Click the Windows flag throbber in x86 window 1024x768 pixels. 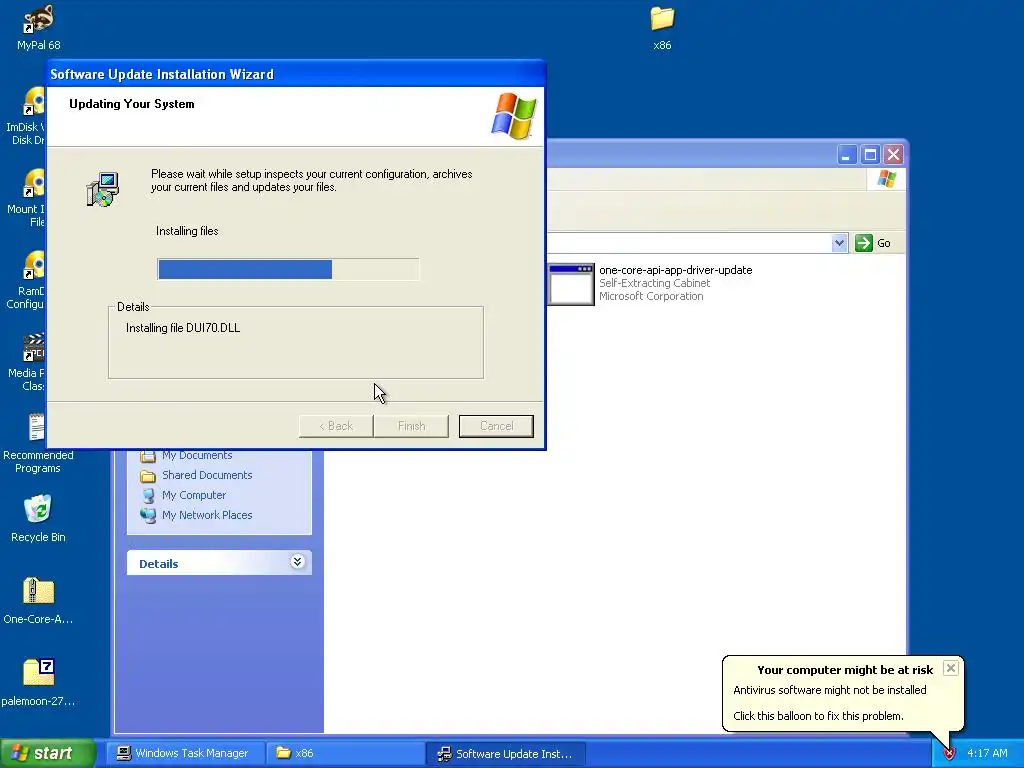tap(886, 178)
